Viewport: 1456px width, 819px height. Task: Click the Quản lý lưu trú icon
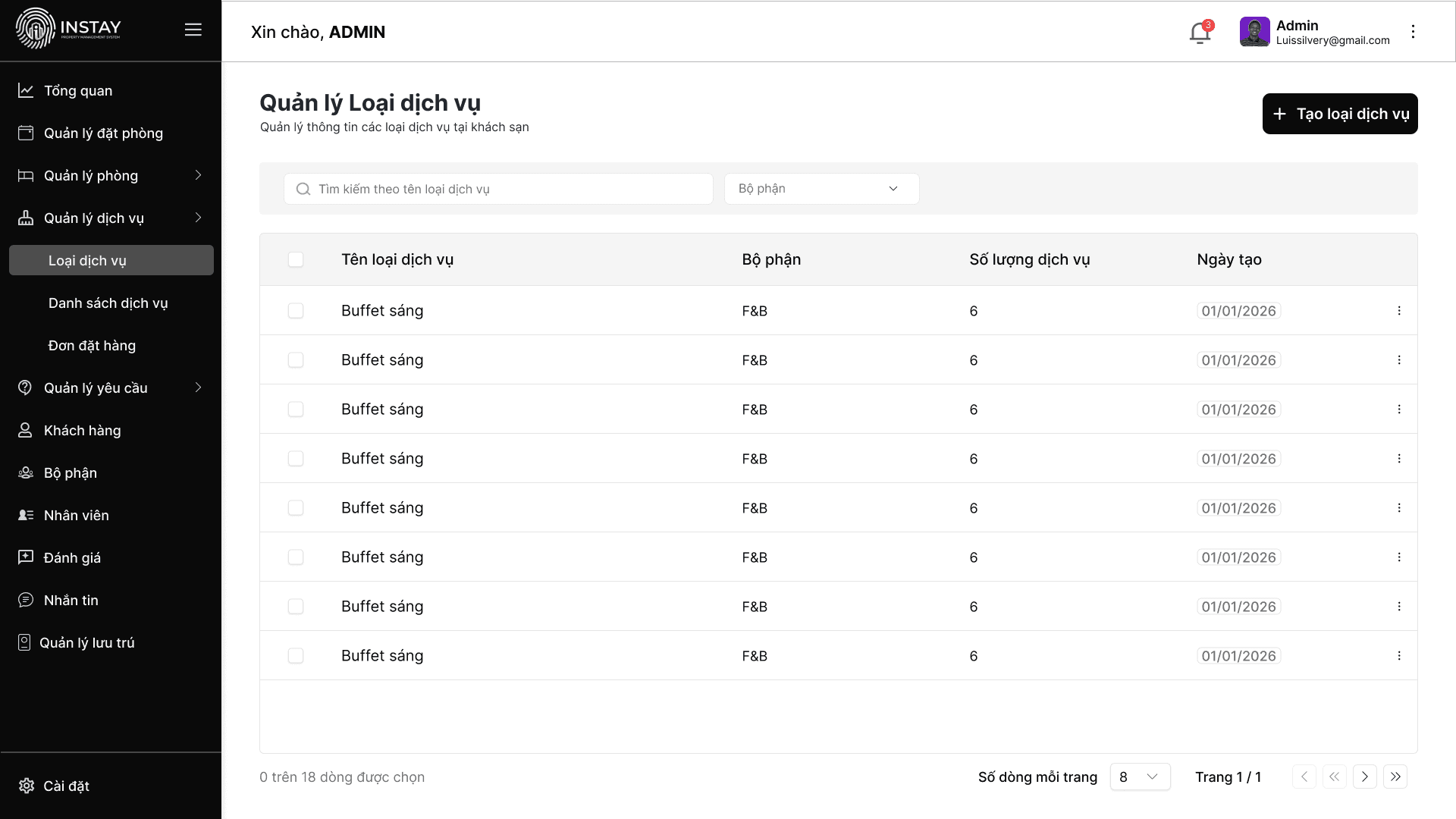pyautogui.click(x=24, y=642)
